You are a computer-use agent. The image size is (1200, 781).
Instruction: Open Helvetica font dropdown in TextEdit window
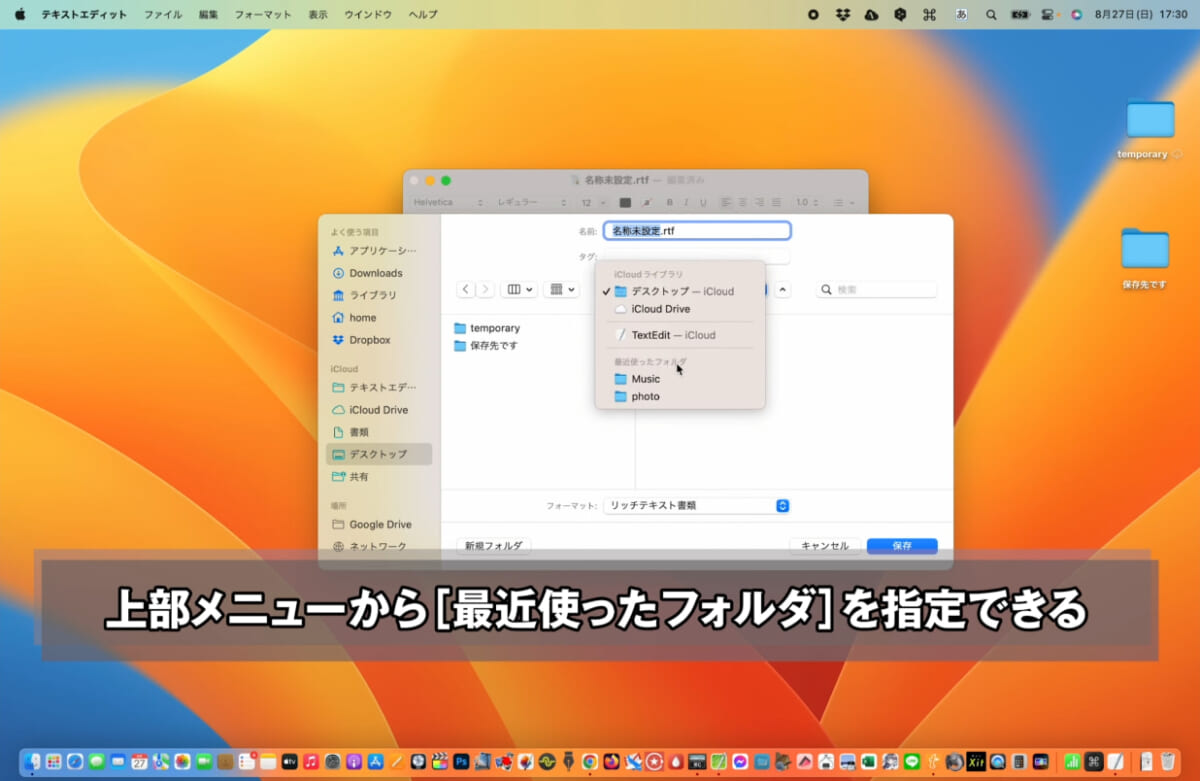448,202
